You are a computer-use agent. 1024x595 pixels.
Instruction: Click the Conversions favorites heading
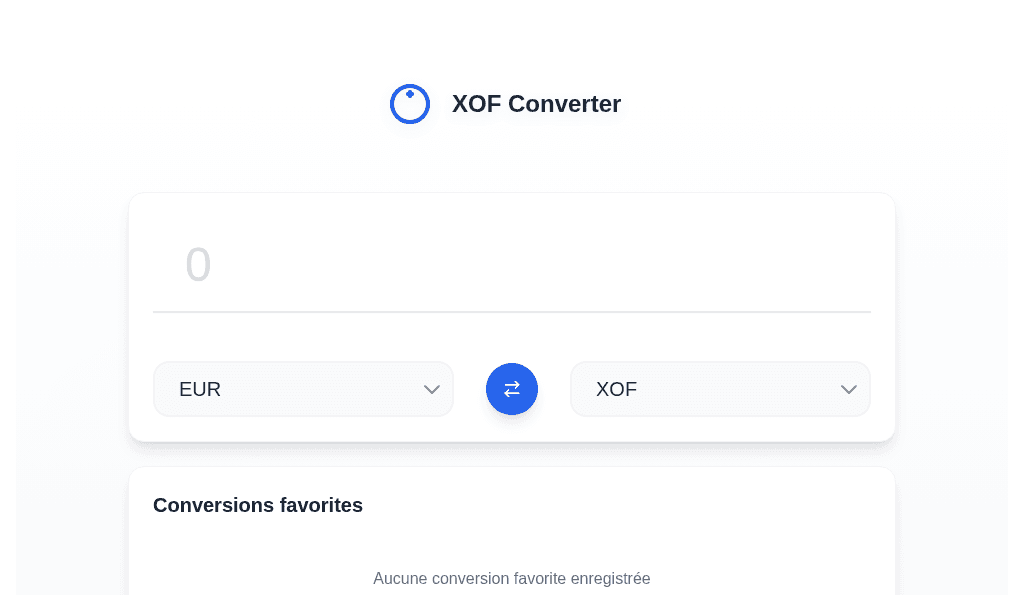[x=257, y=505]
